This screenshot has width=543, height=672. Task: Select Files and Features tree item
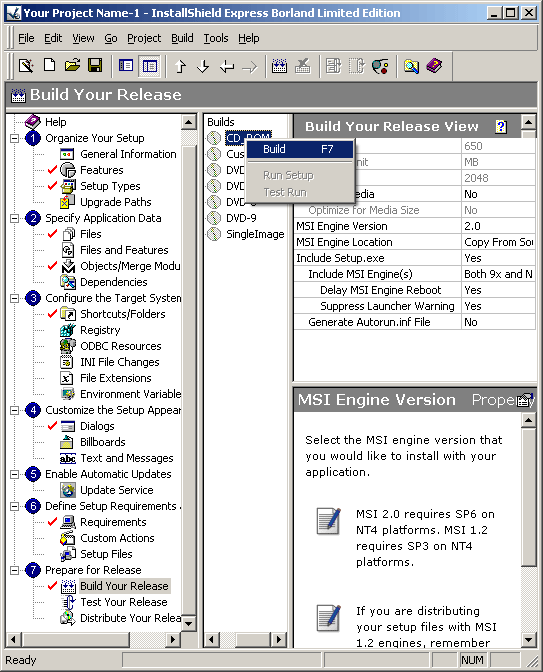click(x=124, y=250)
